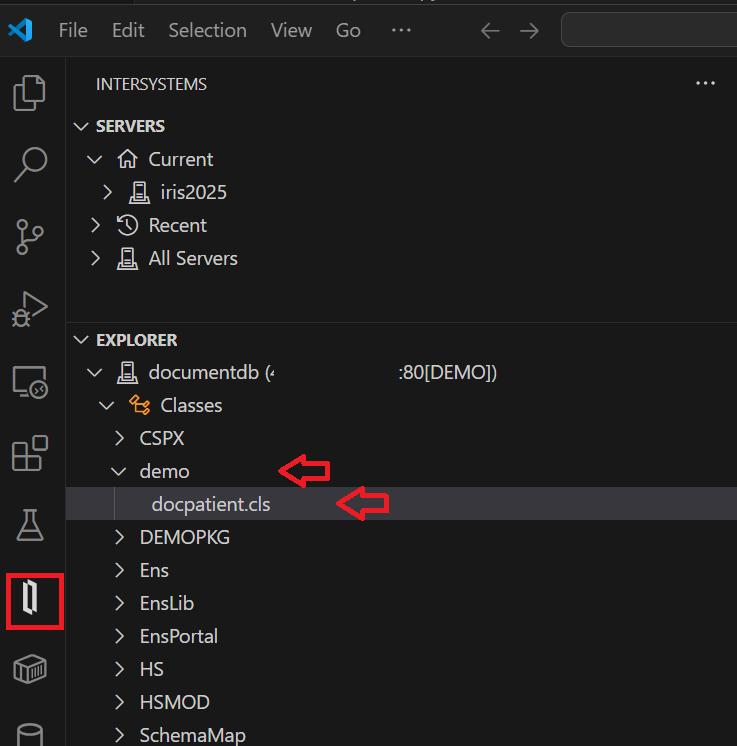Select the All Servers label
Screen dimensions: 737x746
pyautogui.click(x=193, y=258)
